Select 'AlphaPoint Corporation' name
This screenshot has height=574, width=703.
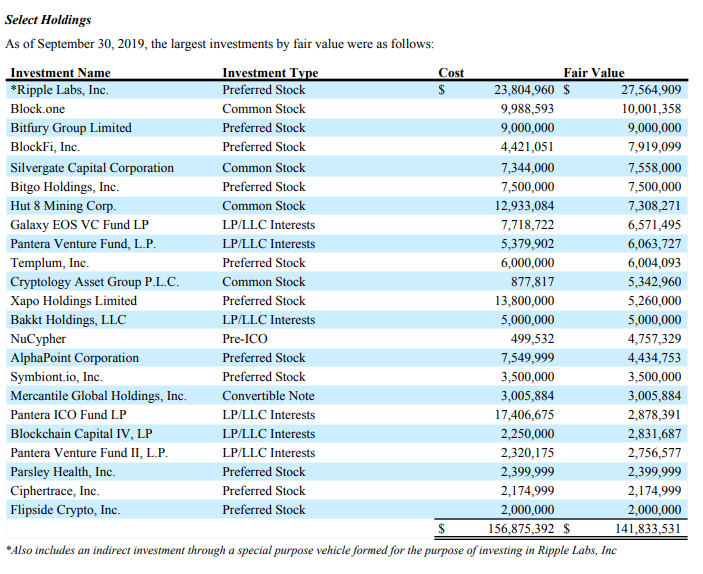click(x=74, y=358)
